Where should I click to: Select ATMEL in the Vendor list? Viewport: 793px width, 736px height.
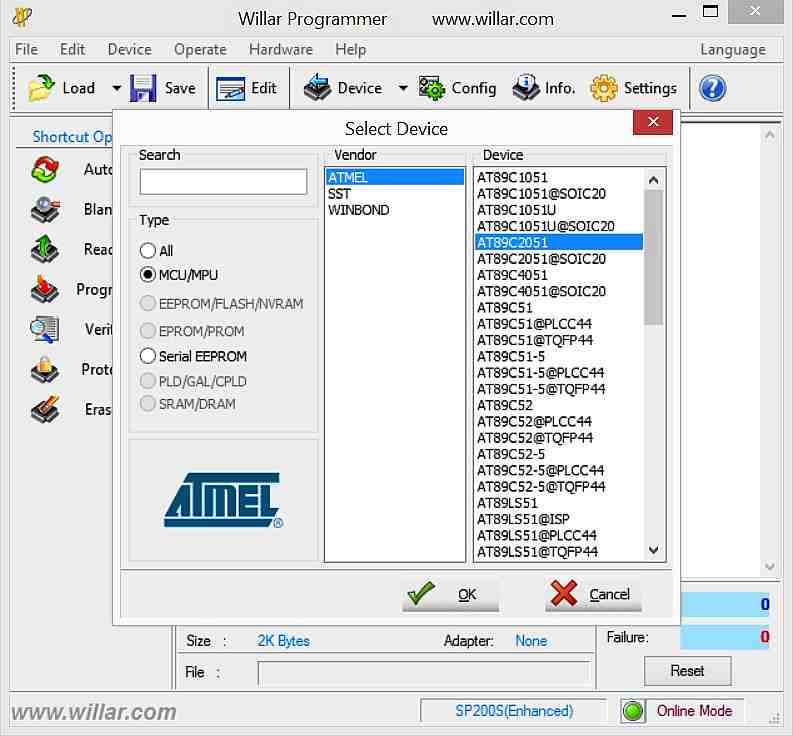click(x=394, y=177)
